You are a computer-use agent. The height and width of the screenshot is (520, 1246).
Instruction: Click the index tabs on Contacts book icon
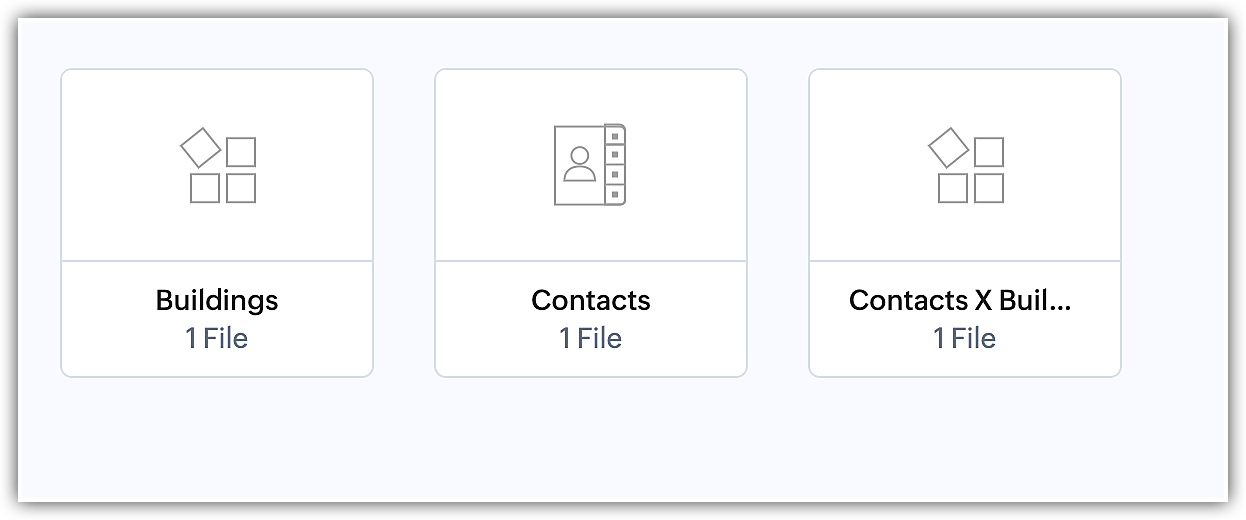(615, 165)
